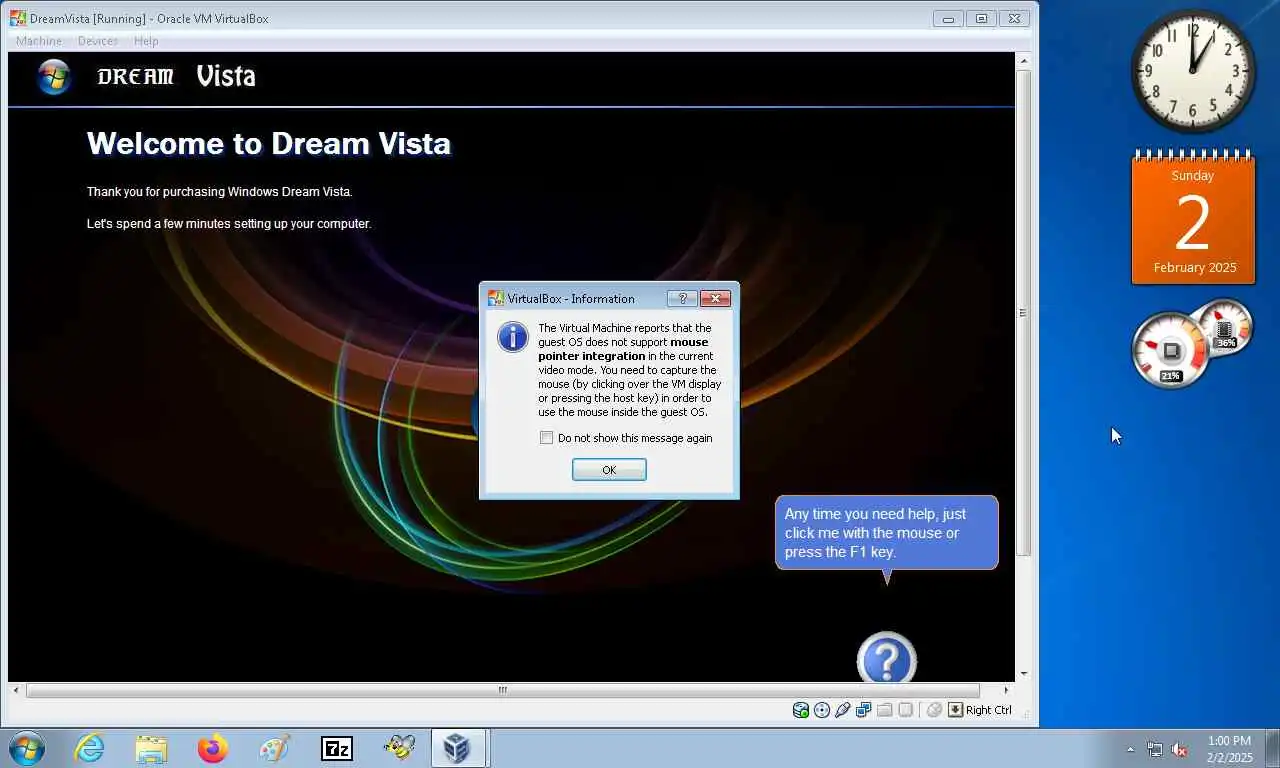Open the Machine menu
The height and width of the screenshot is (768, 1280).
[39, 41]
